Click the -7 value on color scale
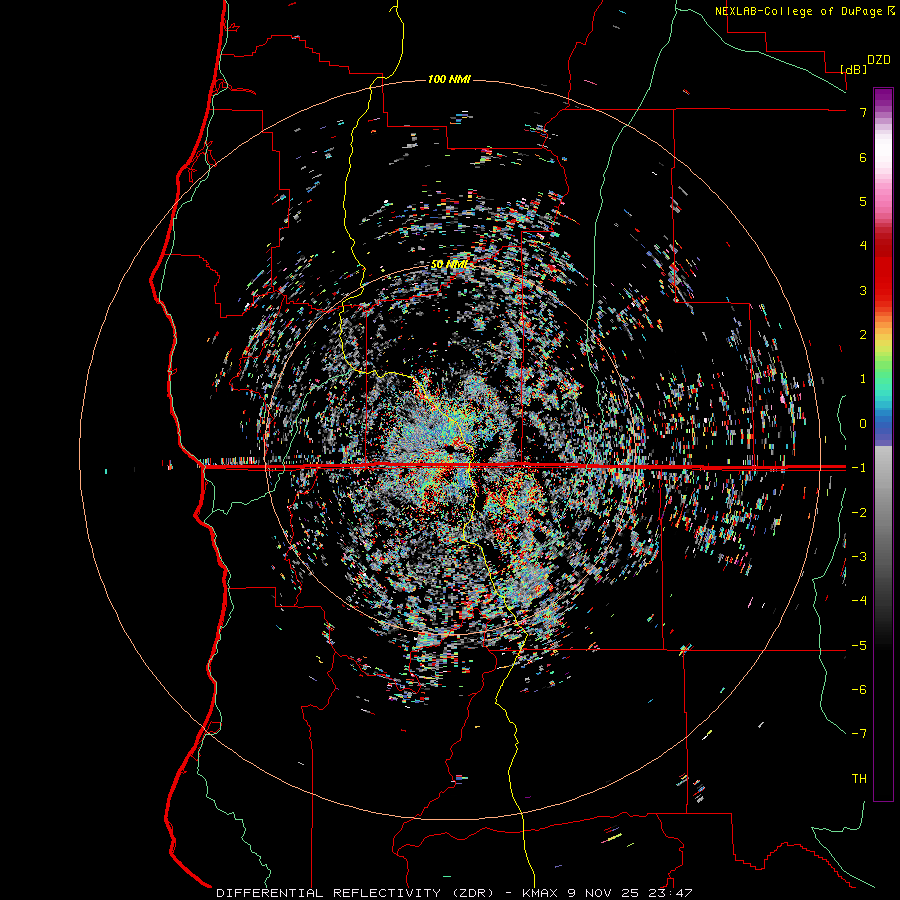 pos(859,734)
